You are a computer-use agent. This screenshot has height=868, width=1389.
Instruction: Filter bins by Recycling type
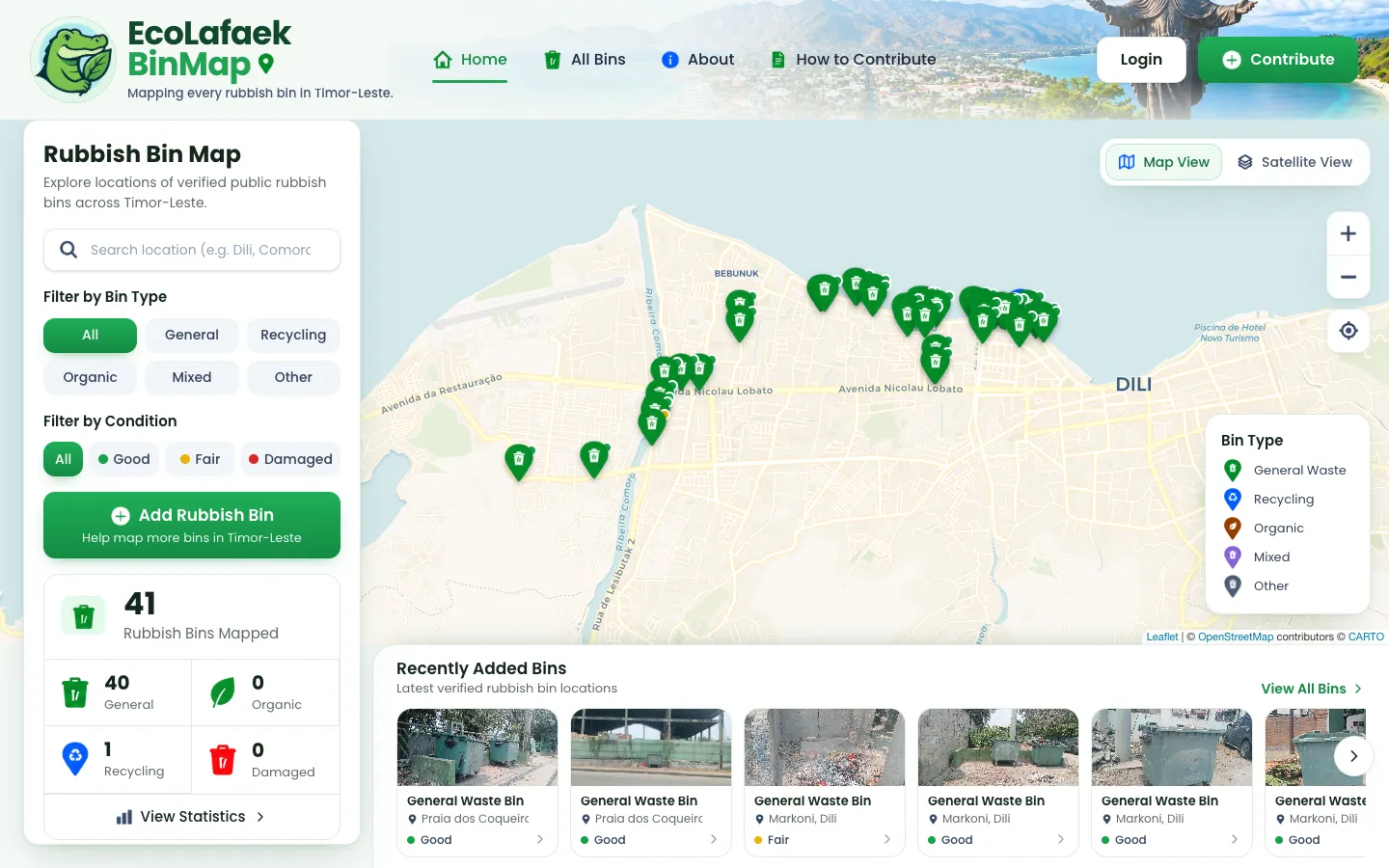pyautogui.click(x=293, y=335)
